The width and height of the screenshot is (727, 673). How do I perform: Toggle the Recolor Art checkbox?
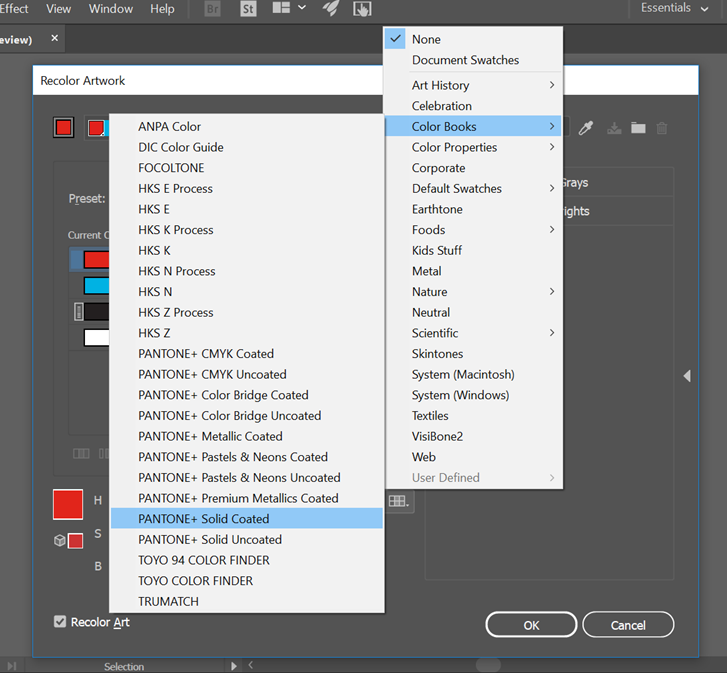pos(61,622)
